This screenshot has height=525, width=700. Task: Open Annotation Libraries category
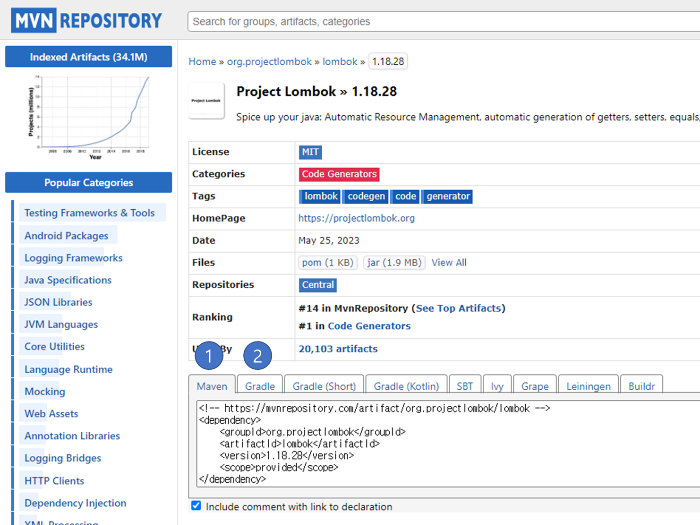pyautogui.click(x=72, y=436)
